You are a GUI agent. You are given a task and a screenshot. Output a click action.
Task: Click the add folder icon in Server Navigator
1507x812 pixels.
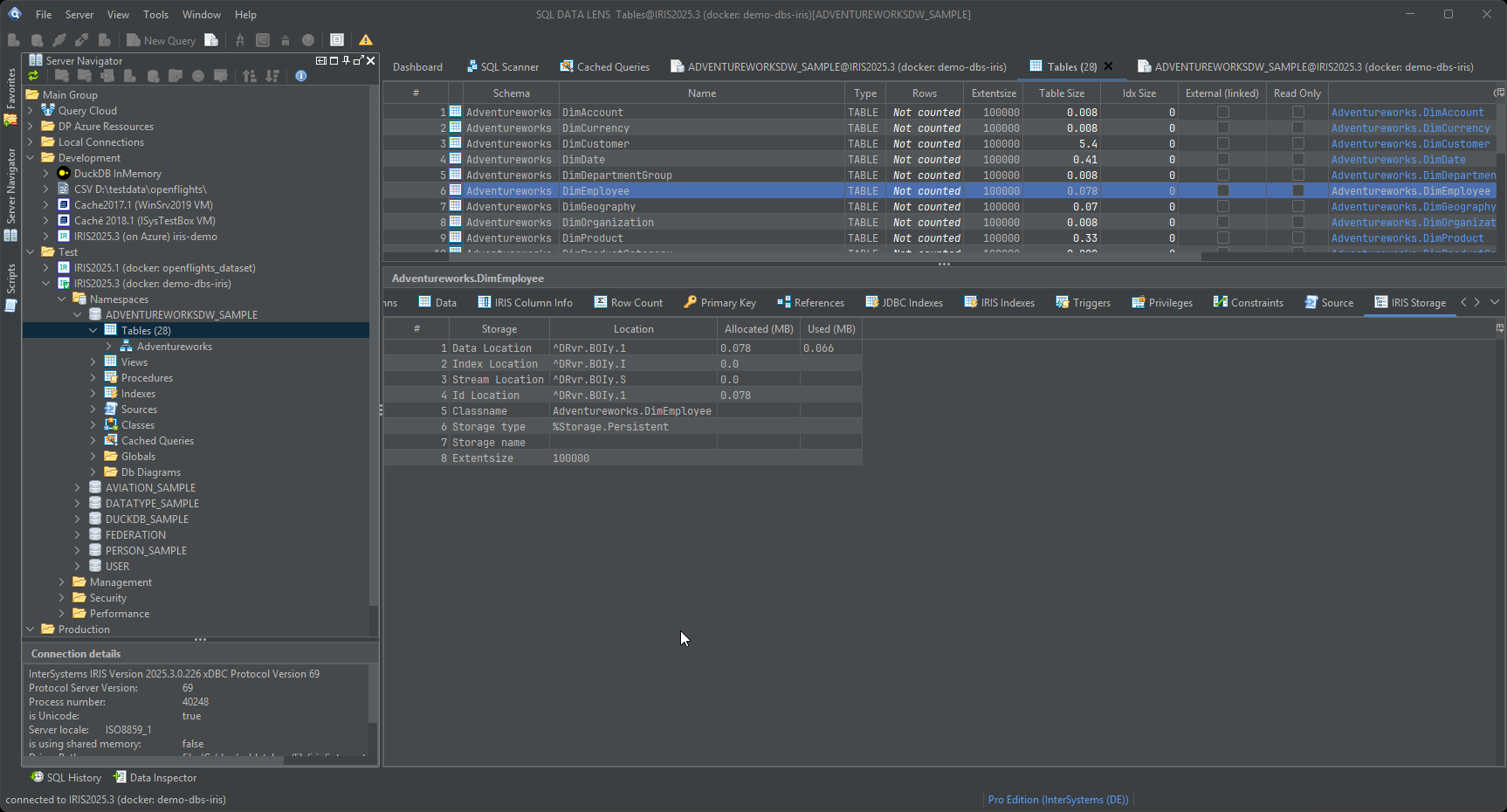(x=62, y=76)
